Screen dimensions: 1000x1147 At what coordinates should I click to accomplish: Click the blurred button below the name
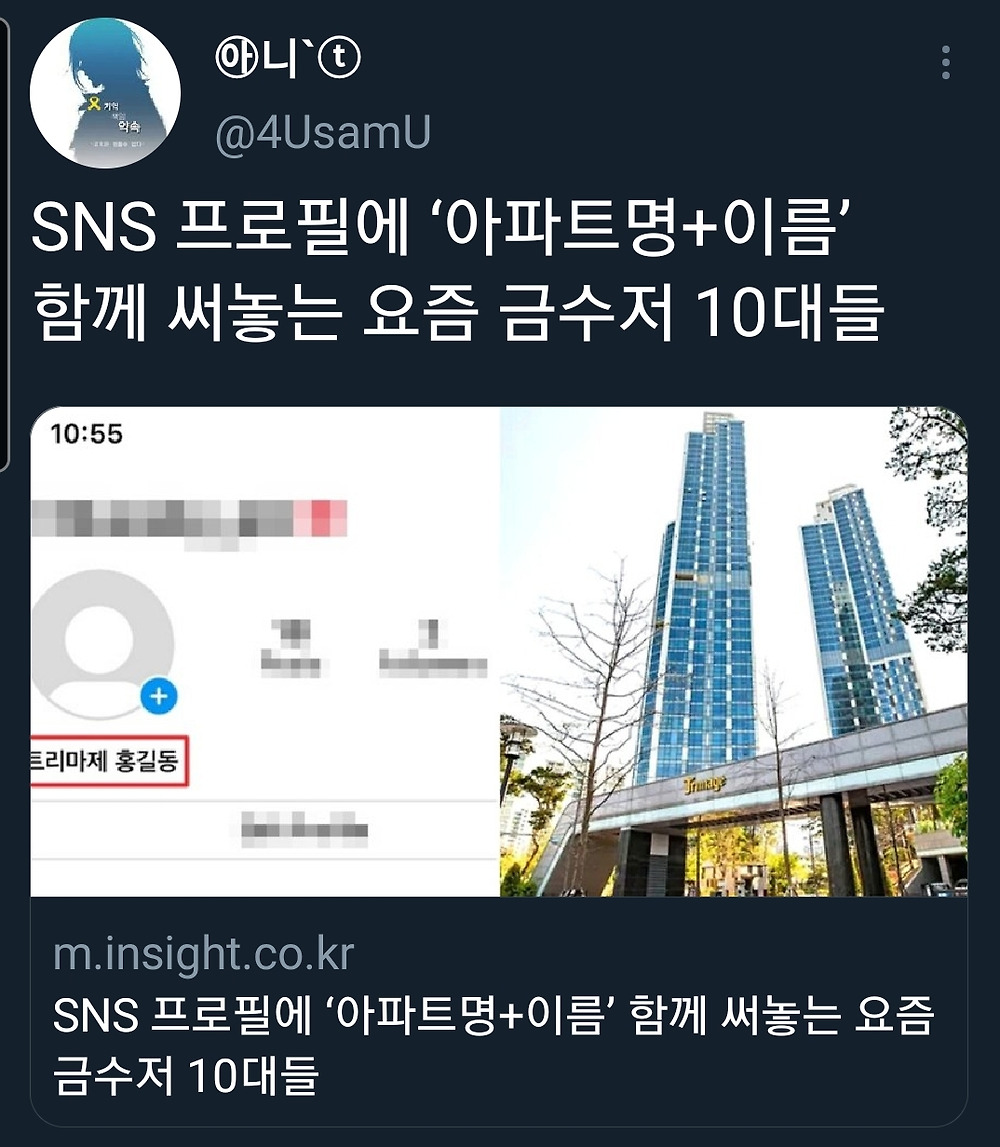[x=304, y=830]
